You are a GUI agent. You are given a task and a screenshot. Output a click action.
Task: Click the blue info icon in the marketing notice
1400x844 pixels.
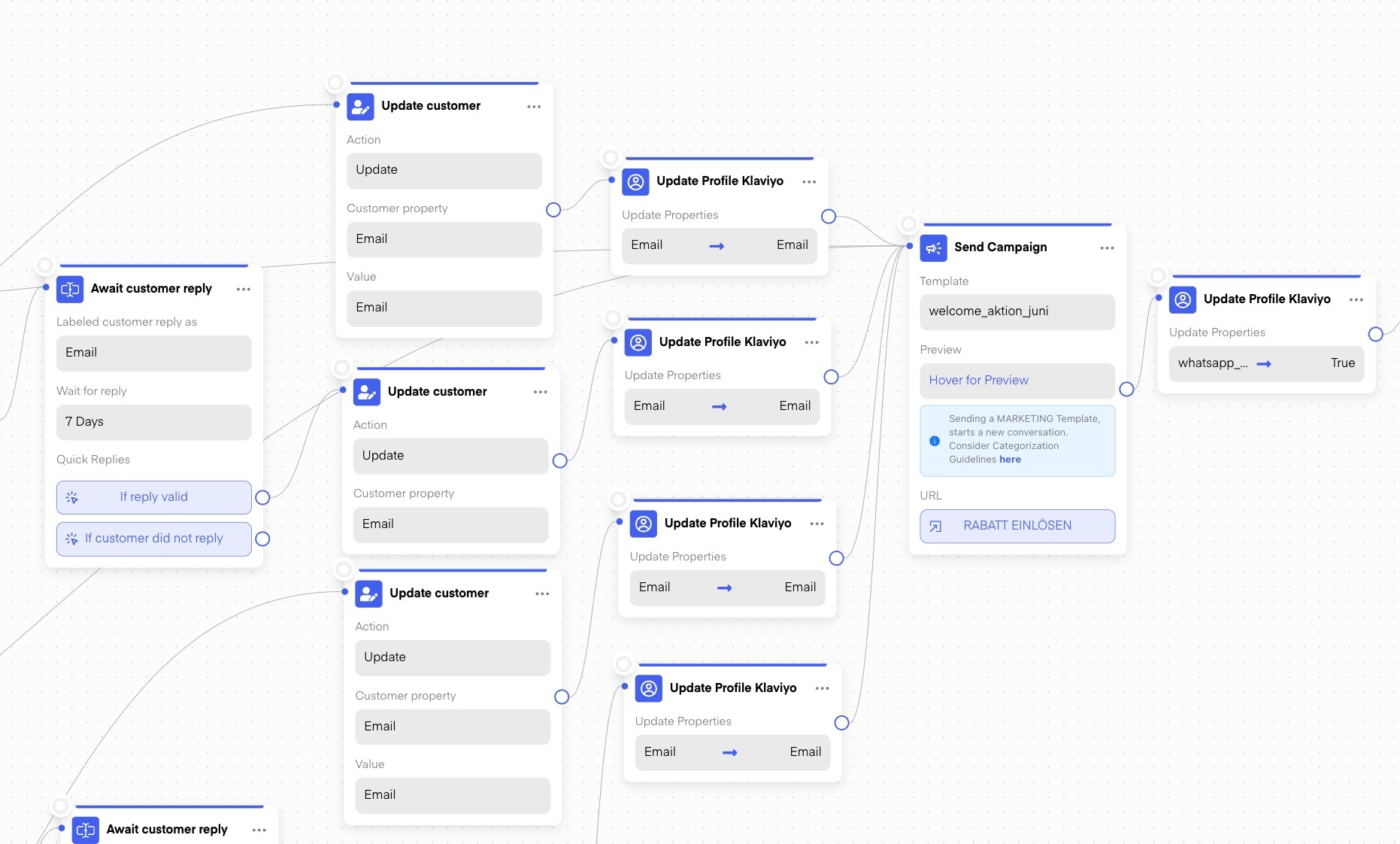coord(935,441)
